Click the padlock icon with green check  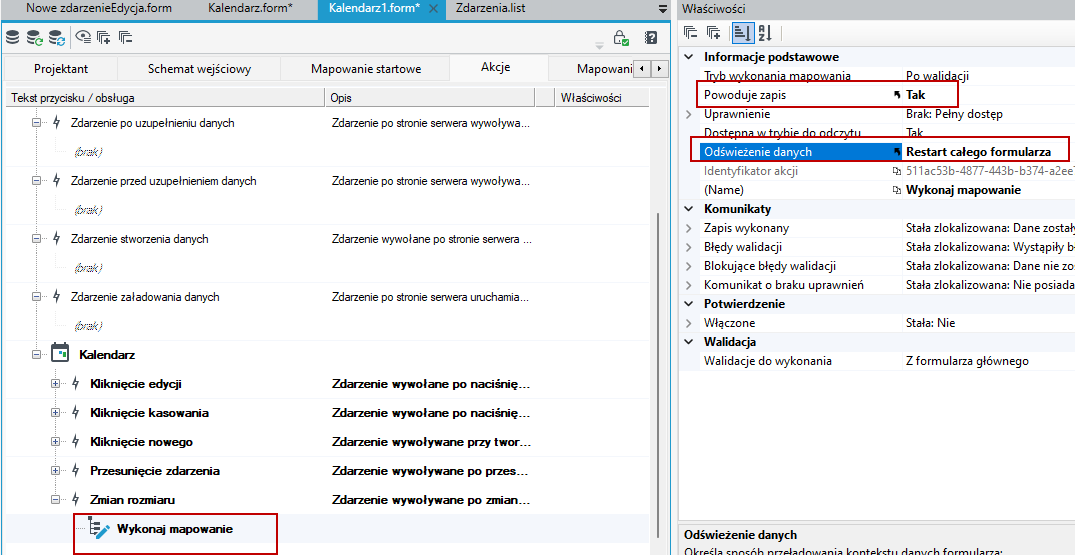[x=621, y=38]
